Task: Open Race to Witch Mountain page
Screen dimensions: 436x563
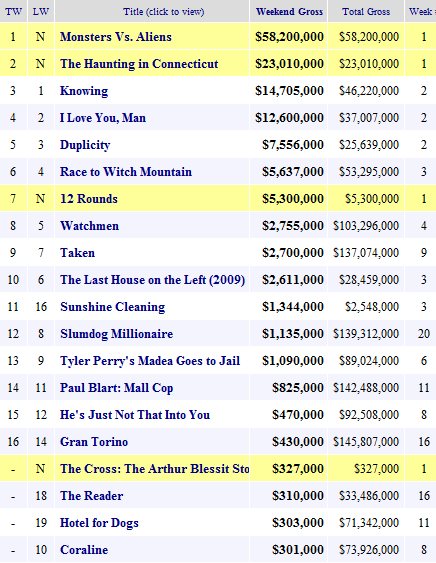Action: click(126, 172)
